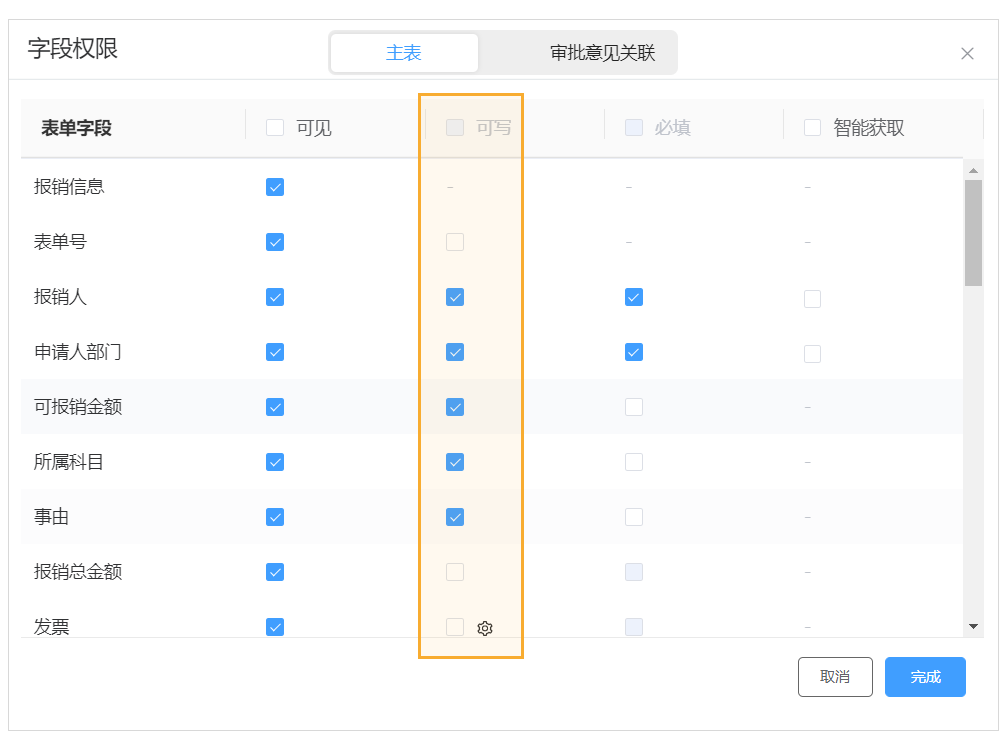Viewport: 1007px width, 752px height.
Task: Click the 取消 button
Action: coord(835,677)
